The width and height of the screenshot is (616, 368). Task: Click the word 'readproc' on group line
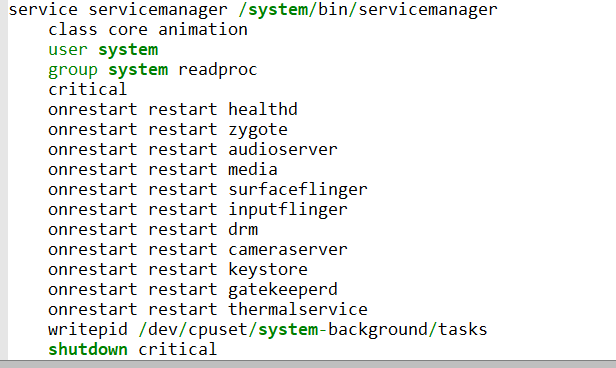[218, 70]
